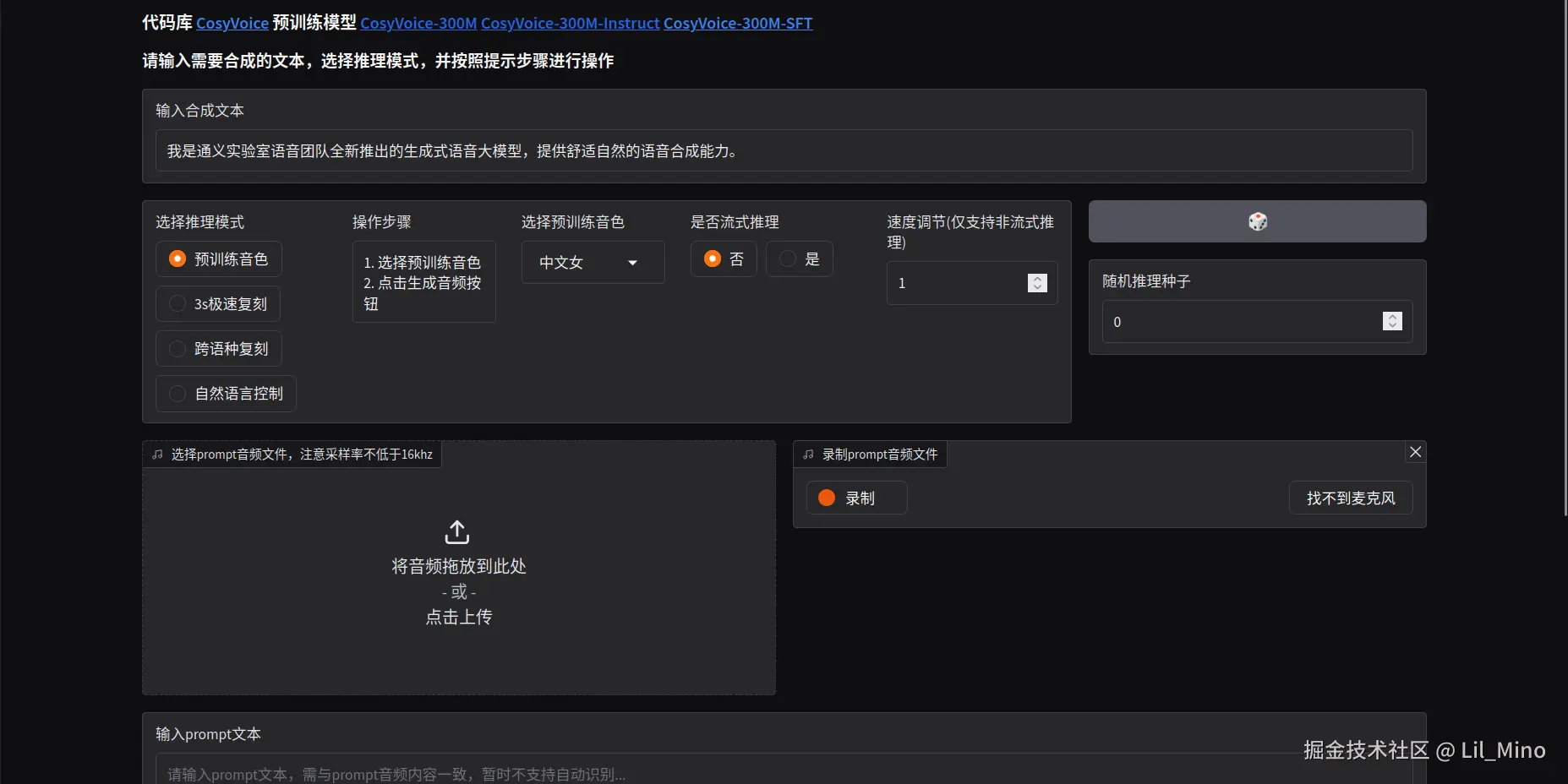Click the 选择推理模式 label
The image size is (1568, 784).
tap(199, 222)
